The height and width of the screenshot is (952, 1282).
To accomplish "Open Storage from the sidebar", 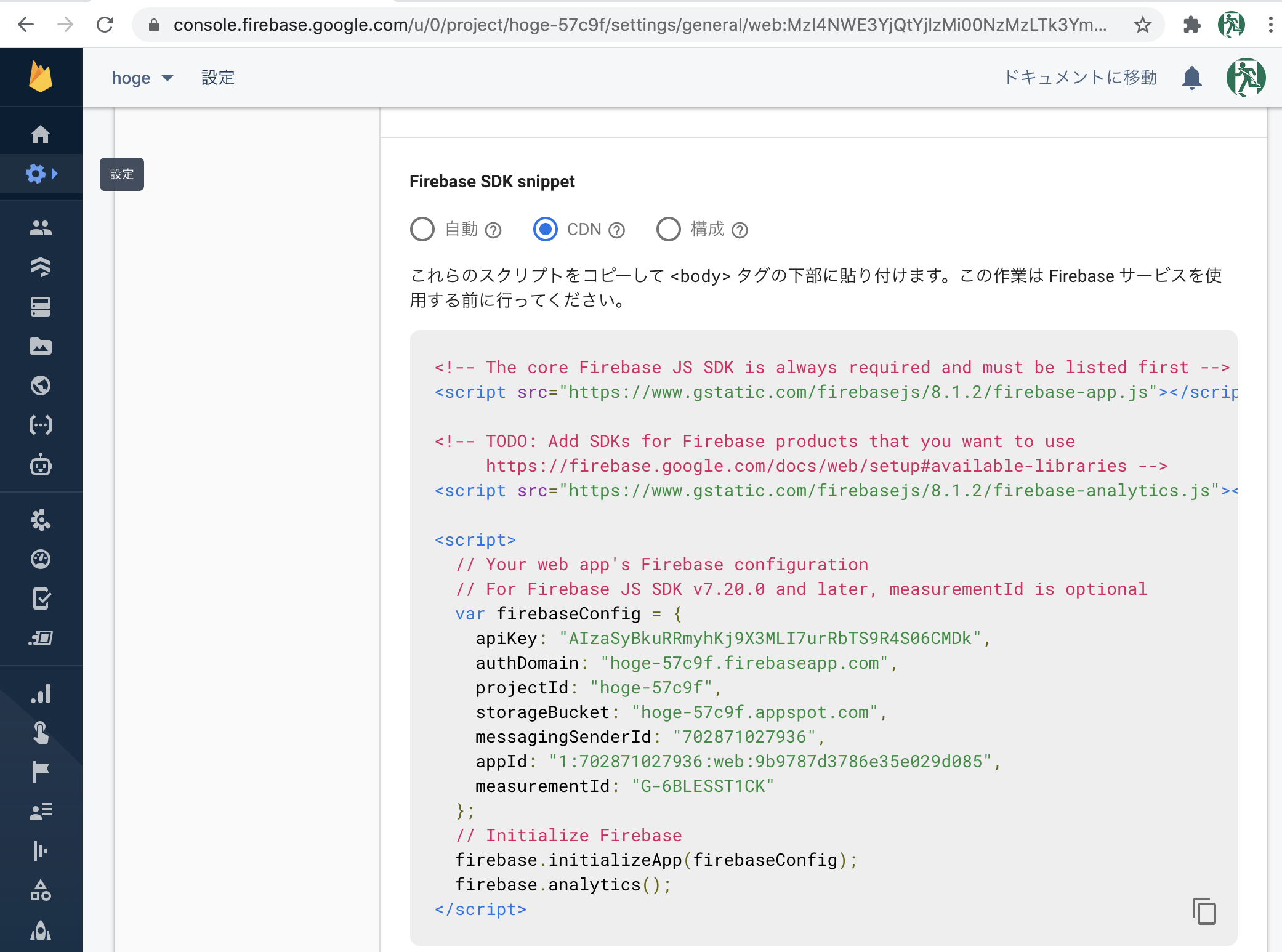I will tap(41, 347).
